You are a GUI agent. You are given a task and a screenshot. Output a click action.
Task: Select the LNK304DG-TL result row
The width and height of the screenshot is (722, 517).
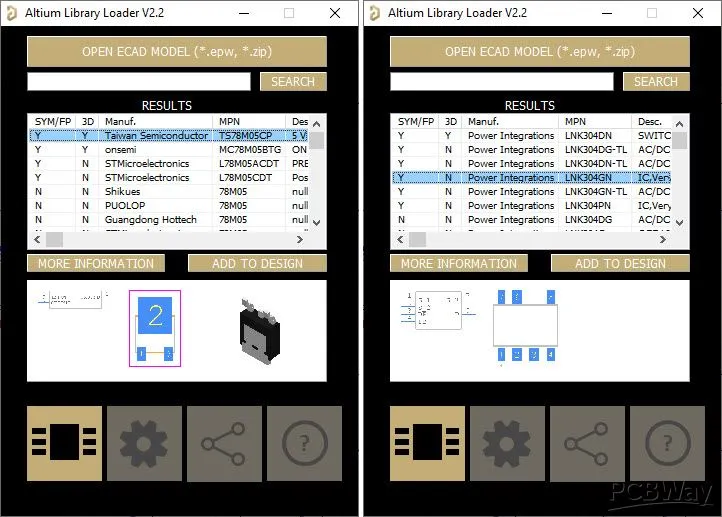pos(531,150)
